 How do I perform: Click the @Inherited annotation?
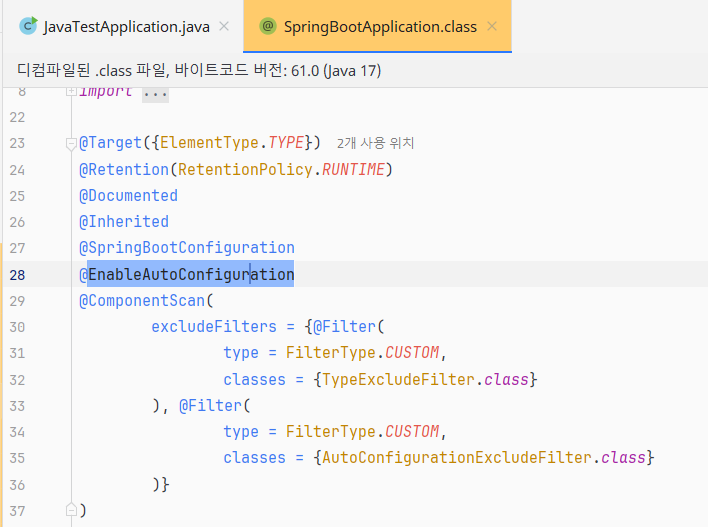124,222
